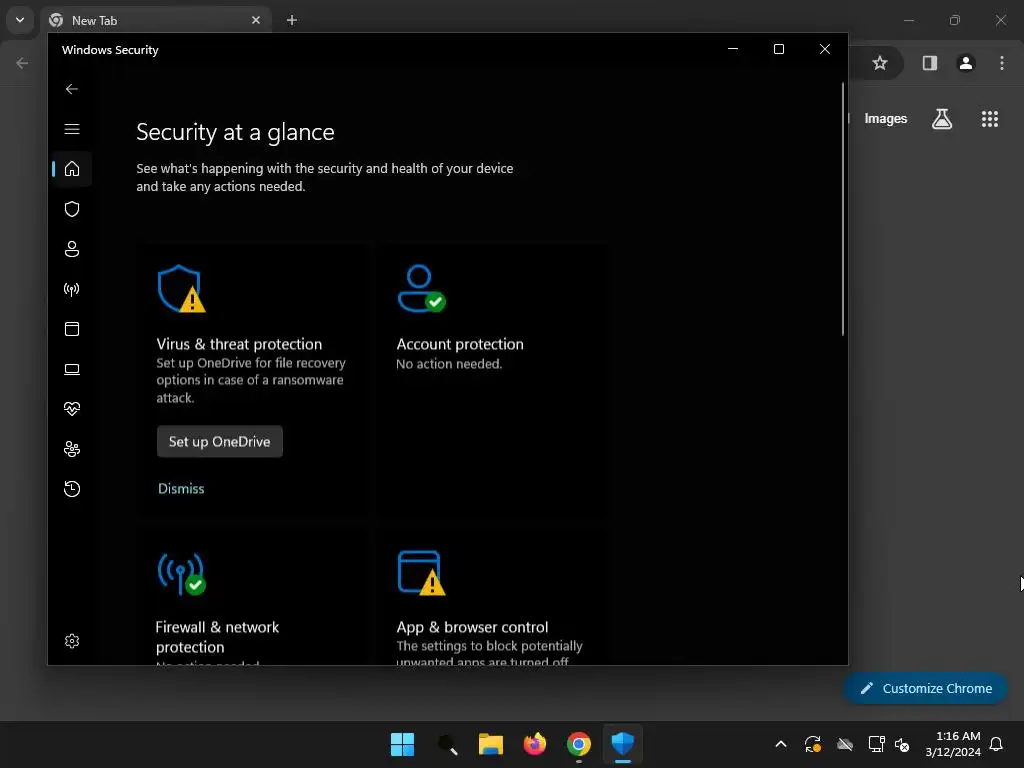Open File Explorer from taskbar
This screenshot has width=1024, height=768.
[x=490, y=744]
